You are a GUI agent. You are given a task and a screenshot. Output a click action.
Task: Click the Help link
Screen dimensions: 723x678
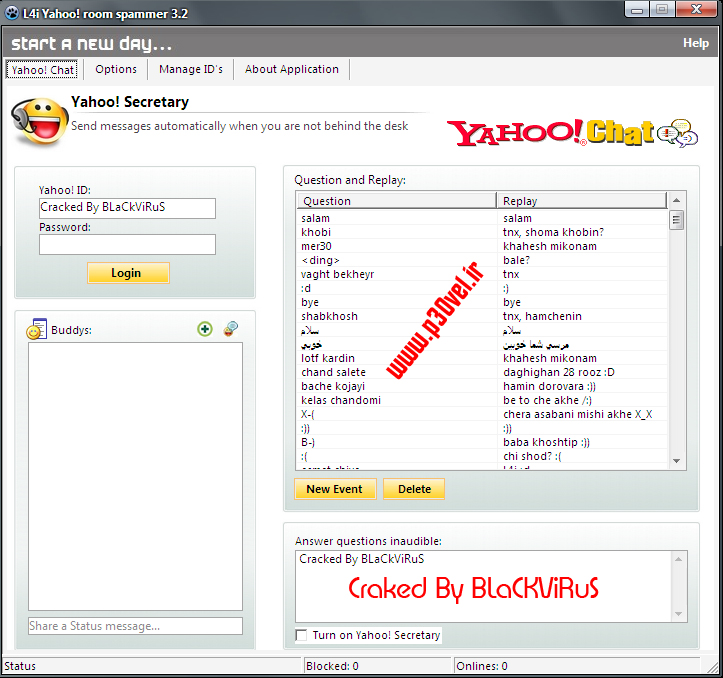pos(696,43)
